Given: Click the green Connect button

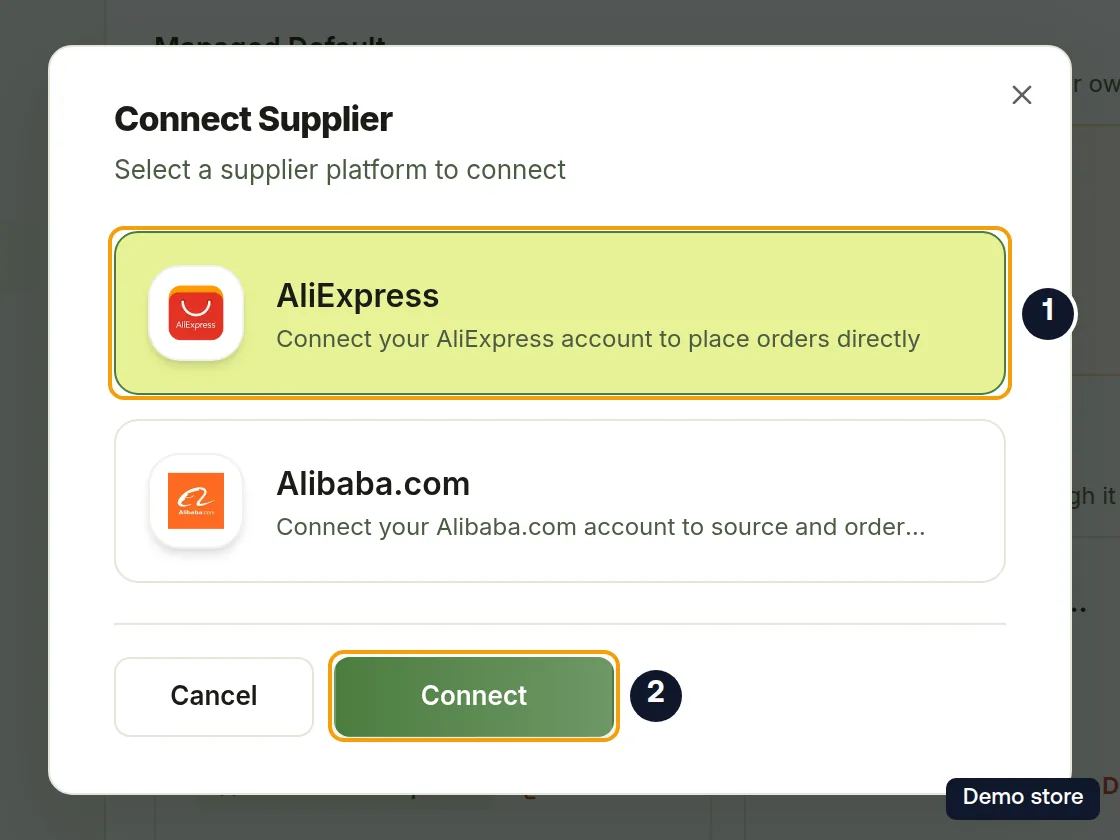Looking at the screenshot, I should [474, 696].
